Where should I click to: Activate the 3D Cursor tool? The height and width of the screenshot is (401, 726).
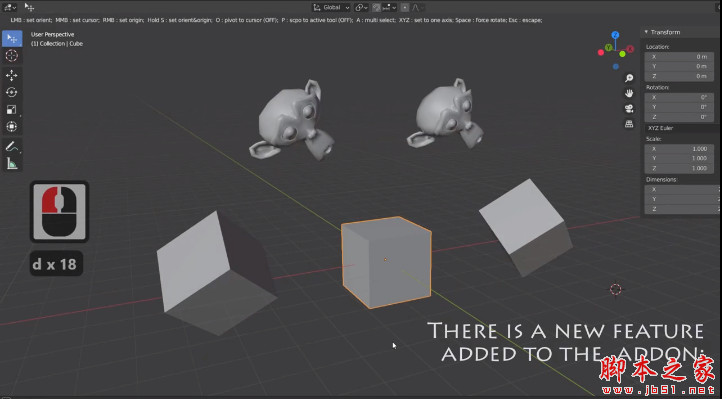click(12, 57)
